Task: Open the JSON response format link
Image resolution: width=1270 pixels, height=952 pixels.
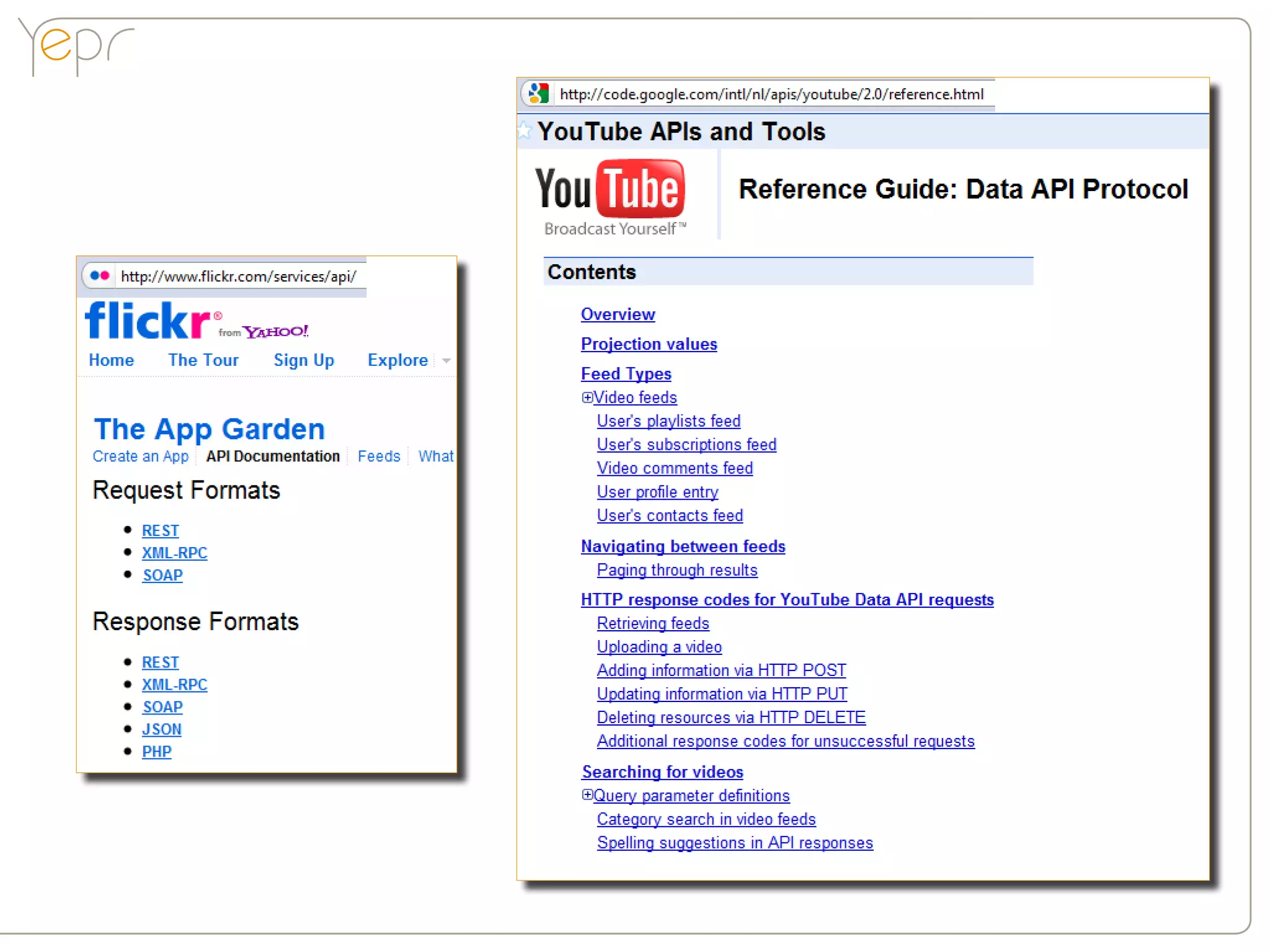Action: [x=161, y=729]
